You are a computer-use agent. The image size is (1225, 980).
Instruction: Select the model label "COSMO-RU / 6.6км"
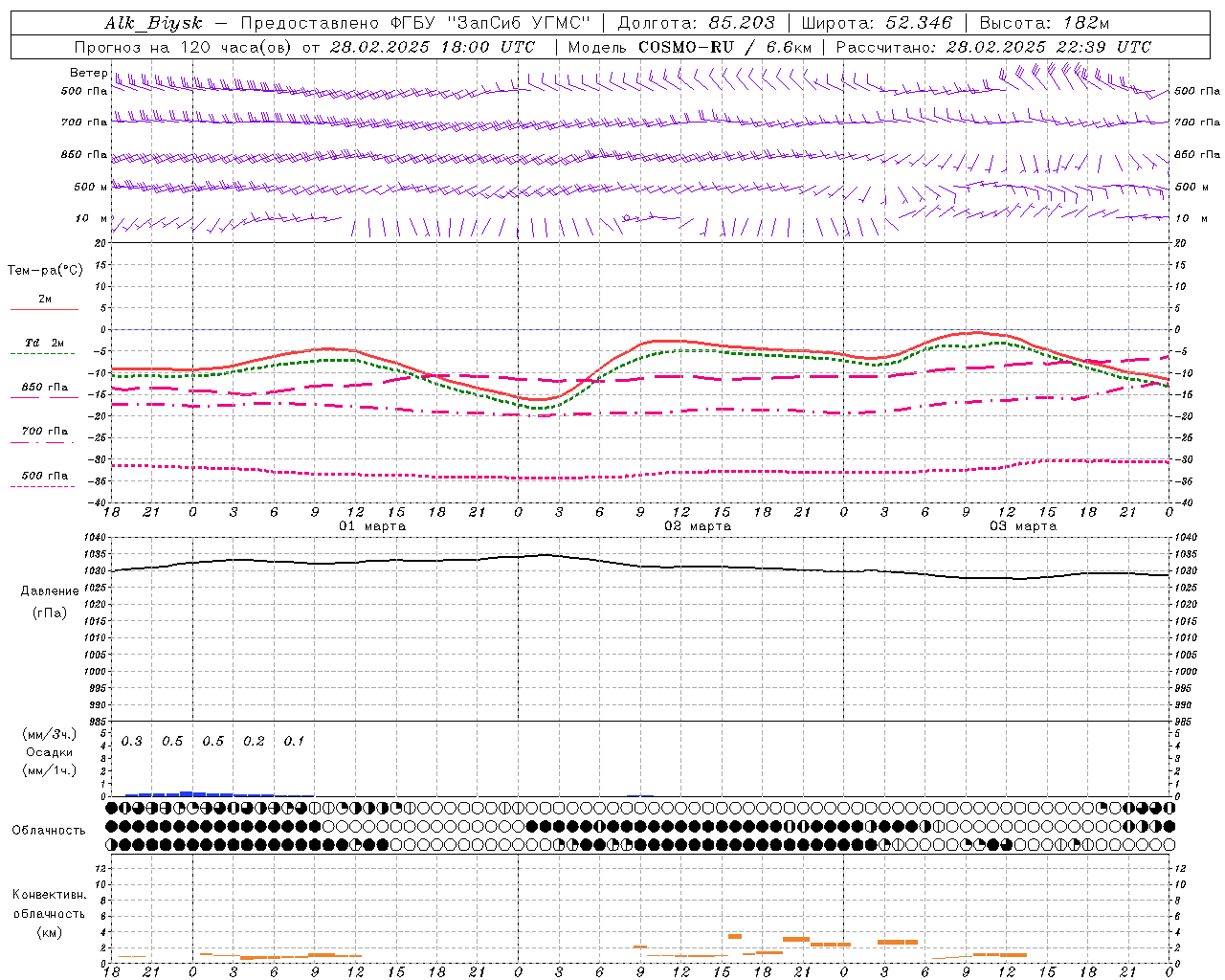tap(724, 47)
